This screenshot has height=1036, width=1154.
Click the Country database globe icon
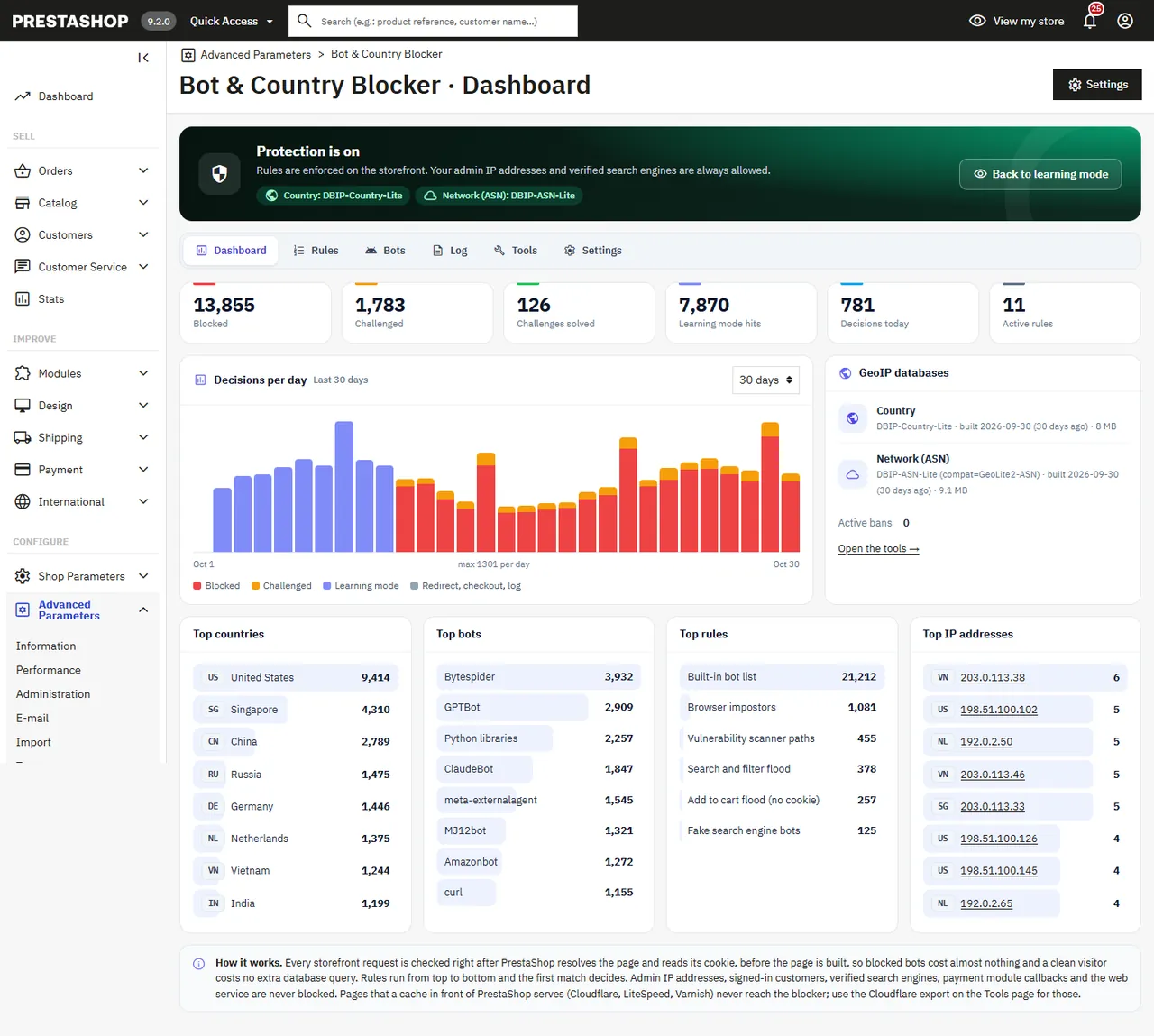tap(852, 417)
